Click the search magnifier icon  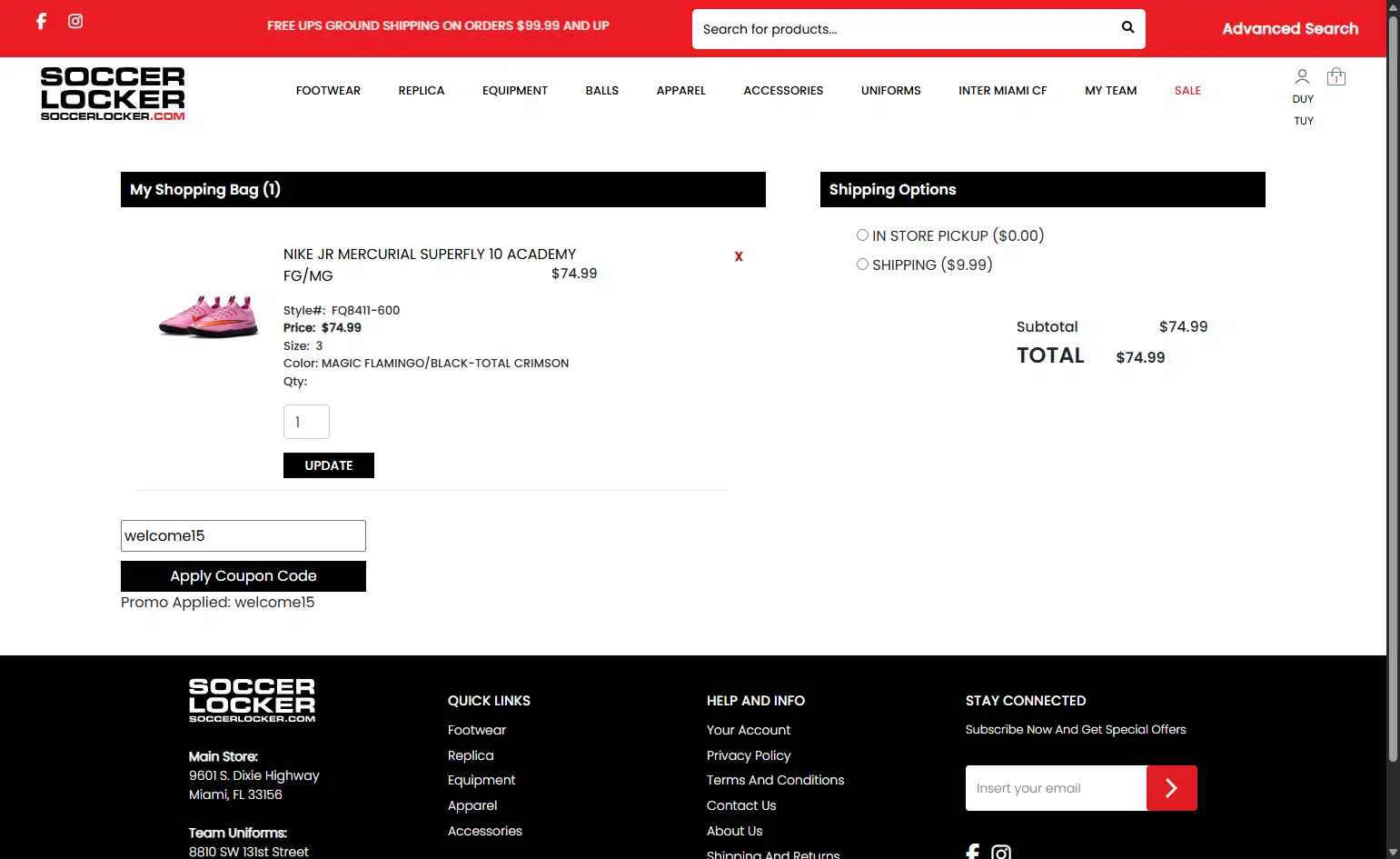pos(1127,27)
